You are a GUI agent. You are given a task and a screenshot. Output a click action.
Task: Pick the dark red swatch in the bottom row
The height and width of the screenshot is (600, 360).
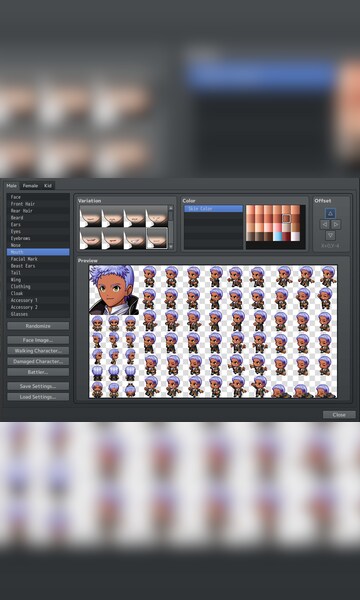click(x=287, y=236)
